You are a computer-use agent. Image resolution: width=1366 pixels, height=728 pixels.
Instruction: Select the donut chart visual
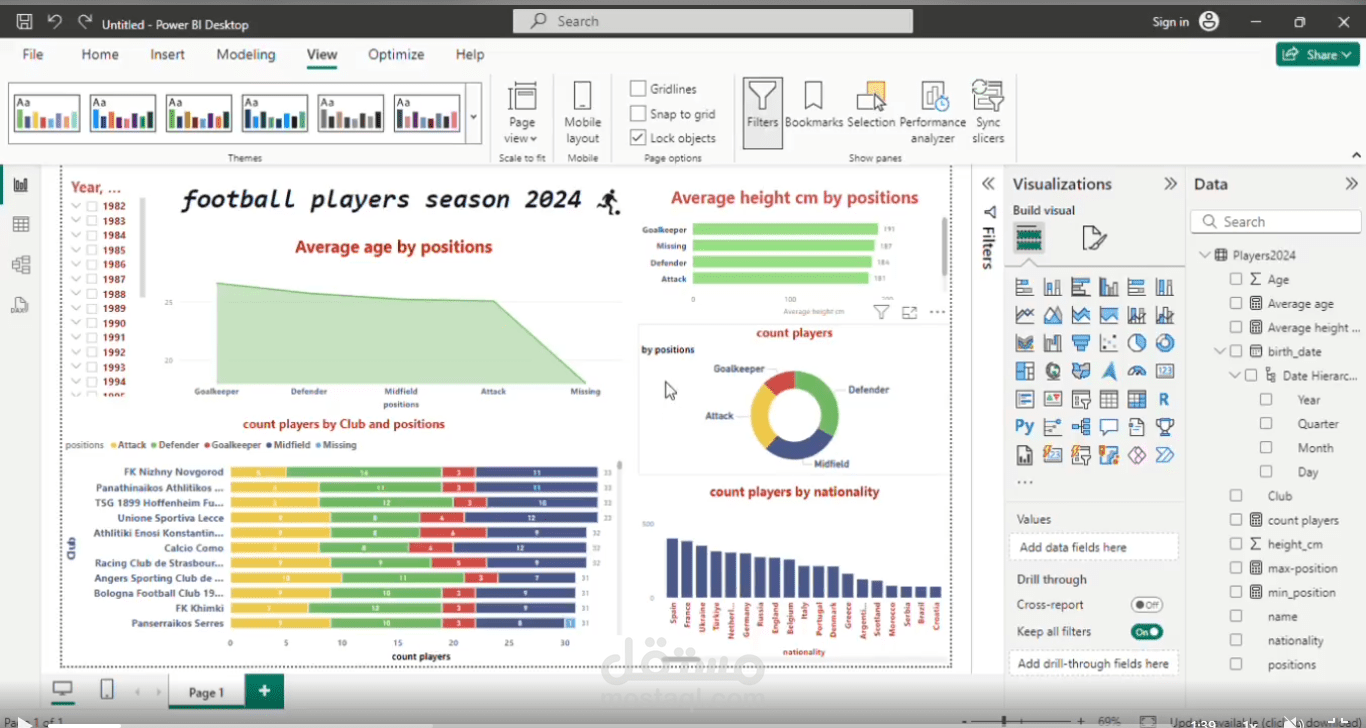click(x=1164, y=343)
